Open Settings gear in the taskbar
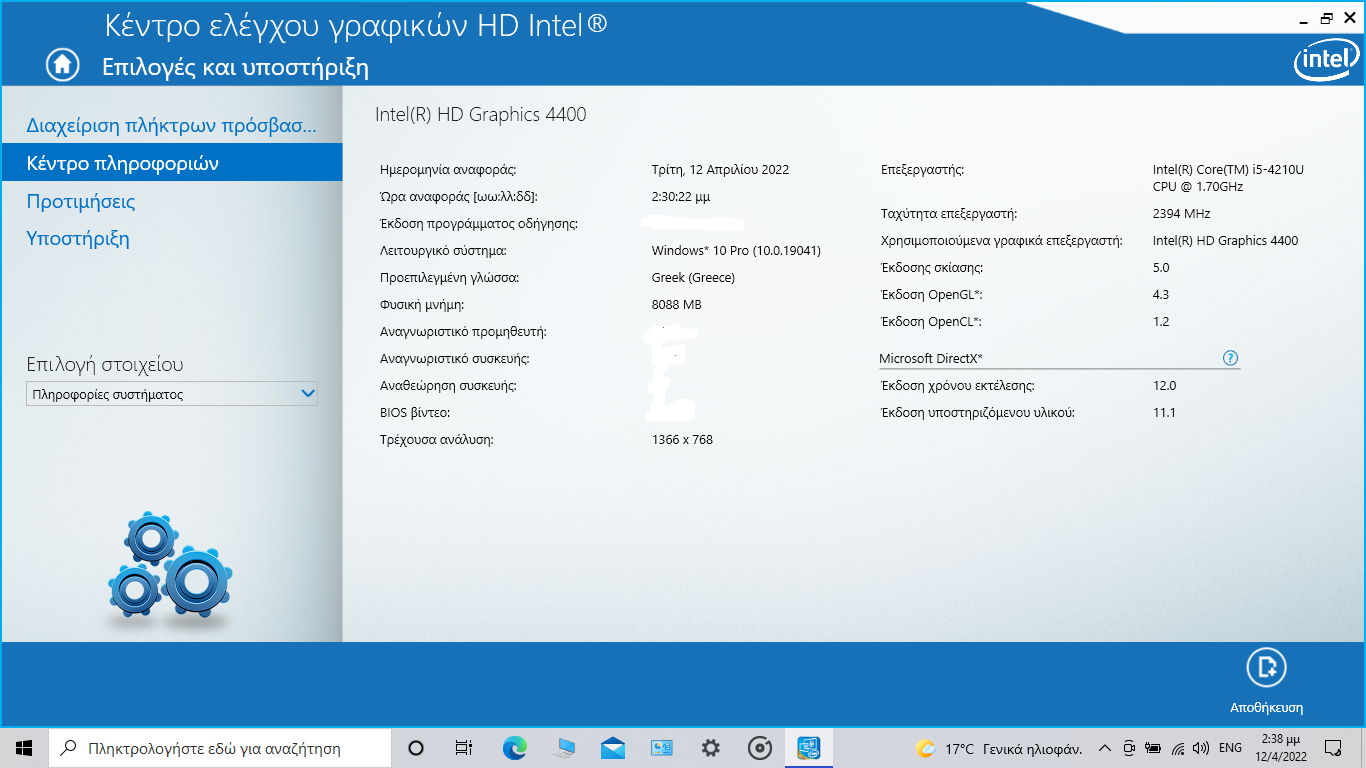Screen dimensions: 1366x768 711,748
